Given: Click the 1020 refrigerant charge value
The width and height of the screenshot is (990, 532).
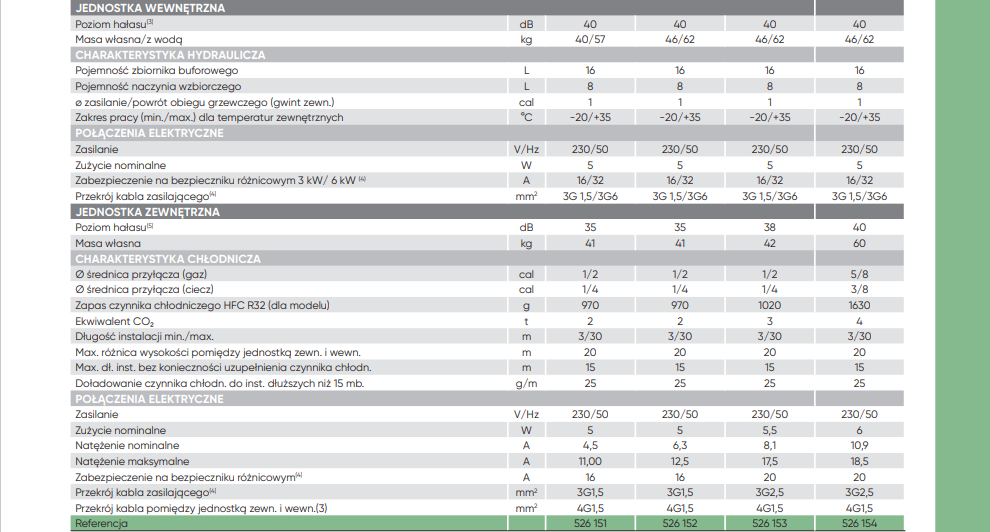Looking at the screenshot, I should pyautogui.click(x=769, y=305).
